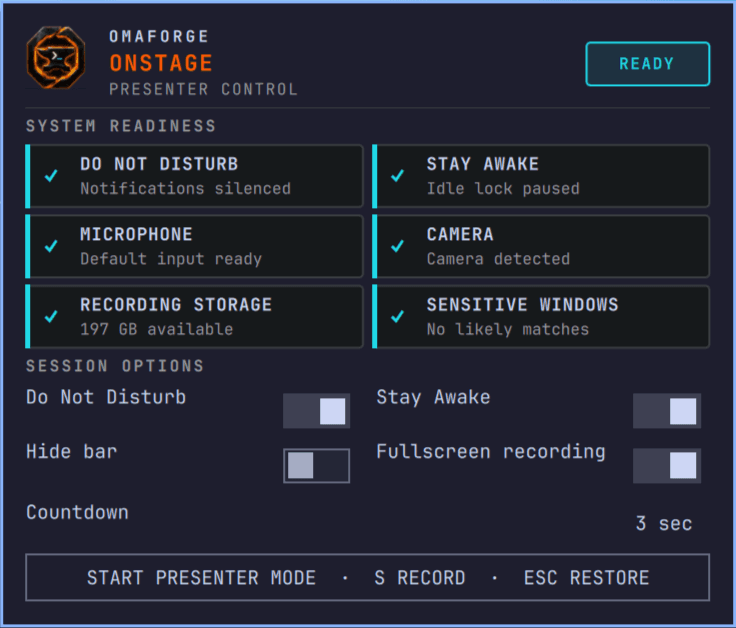Select the DO NOT DISTURB card title

(159, 164)
